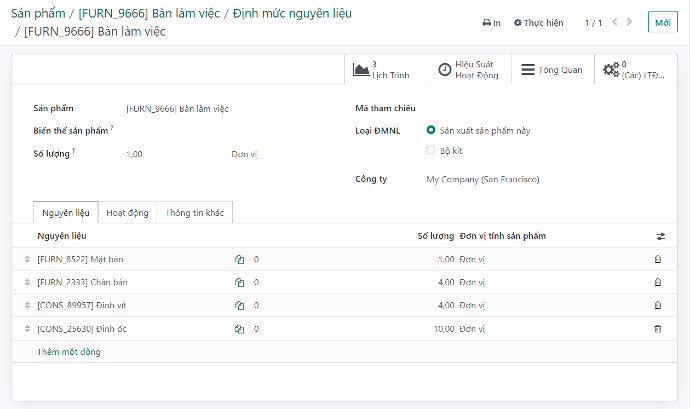Switch to the Thông tin khác tab
Viewport: 690px width, 409px height.
coord(196,213)
